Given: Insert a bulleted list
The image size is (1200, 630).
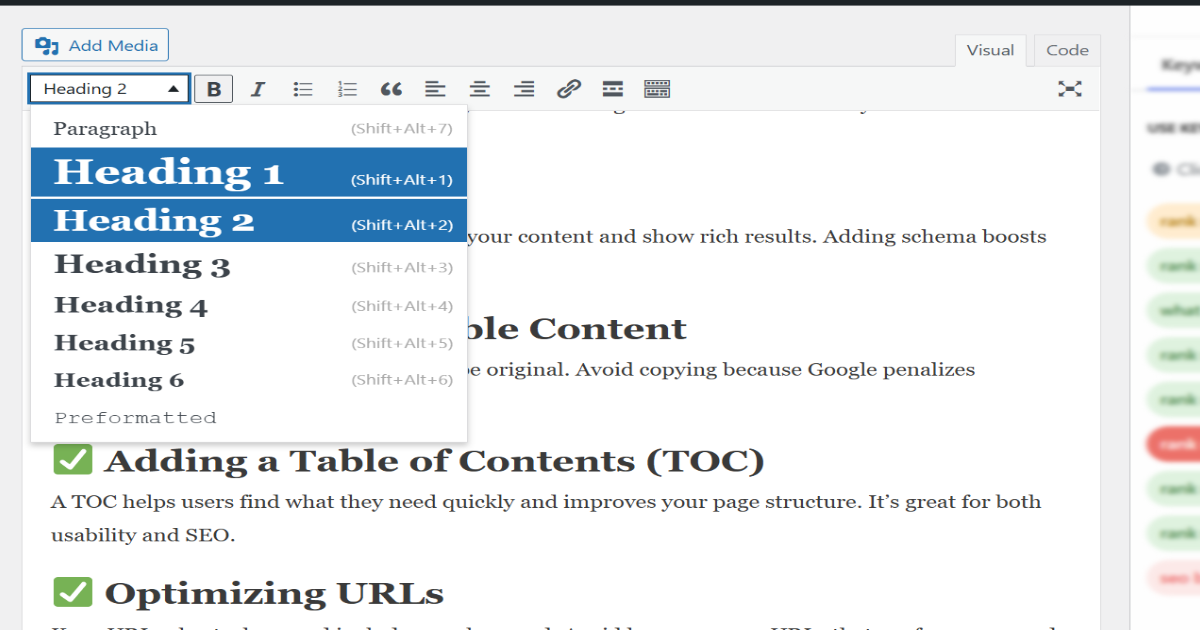Looking at the screenshot, I should point(302,88).
